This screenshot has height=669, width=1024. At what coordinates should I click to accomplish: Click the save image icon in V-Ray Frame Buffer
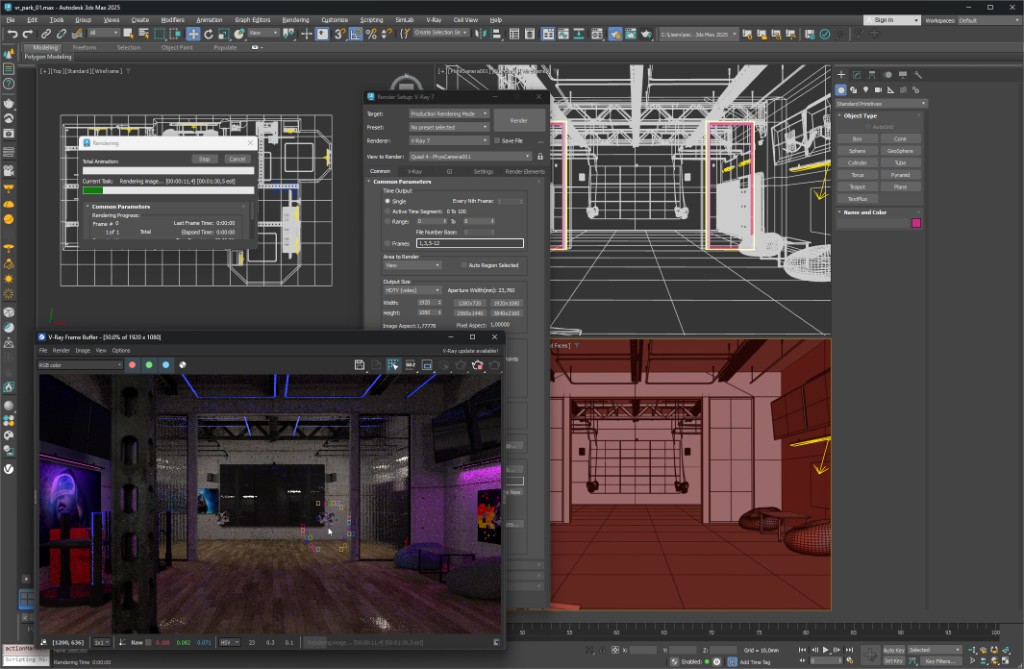360,365
